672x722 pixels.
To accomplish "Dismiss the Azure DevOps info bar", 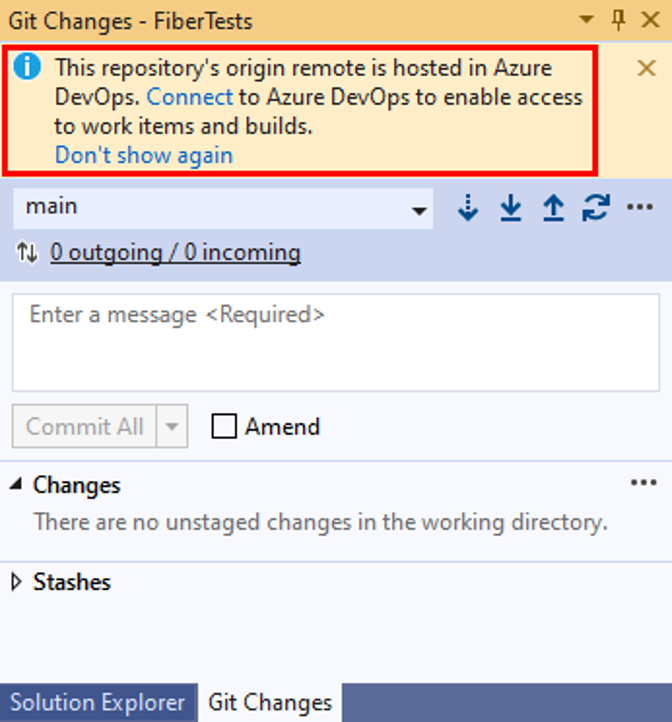I will point(646,68).
